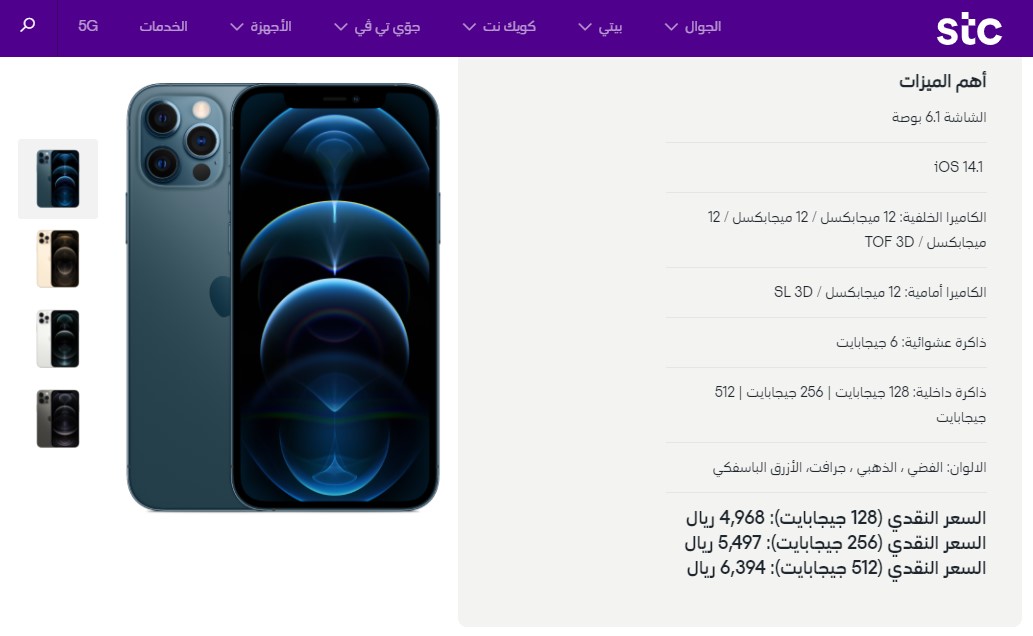The width and height of the screenshot is (1033, 636).
Task: Click the الجوال navigation label
Action: click(703, 26)
